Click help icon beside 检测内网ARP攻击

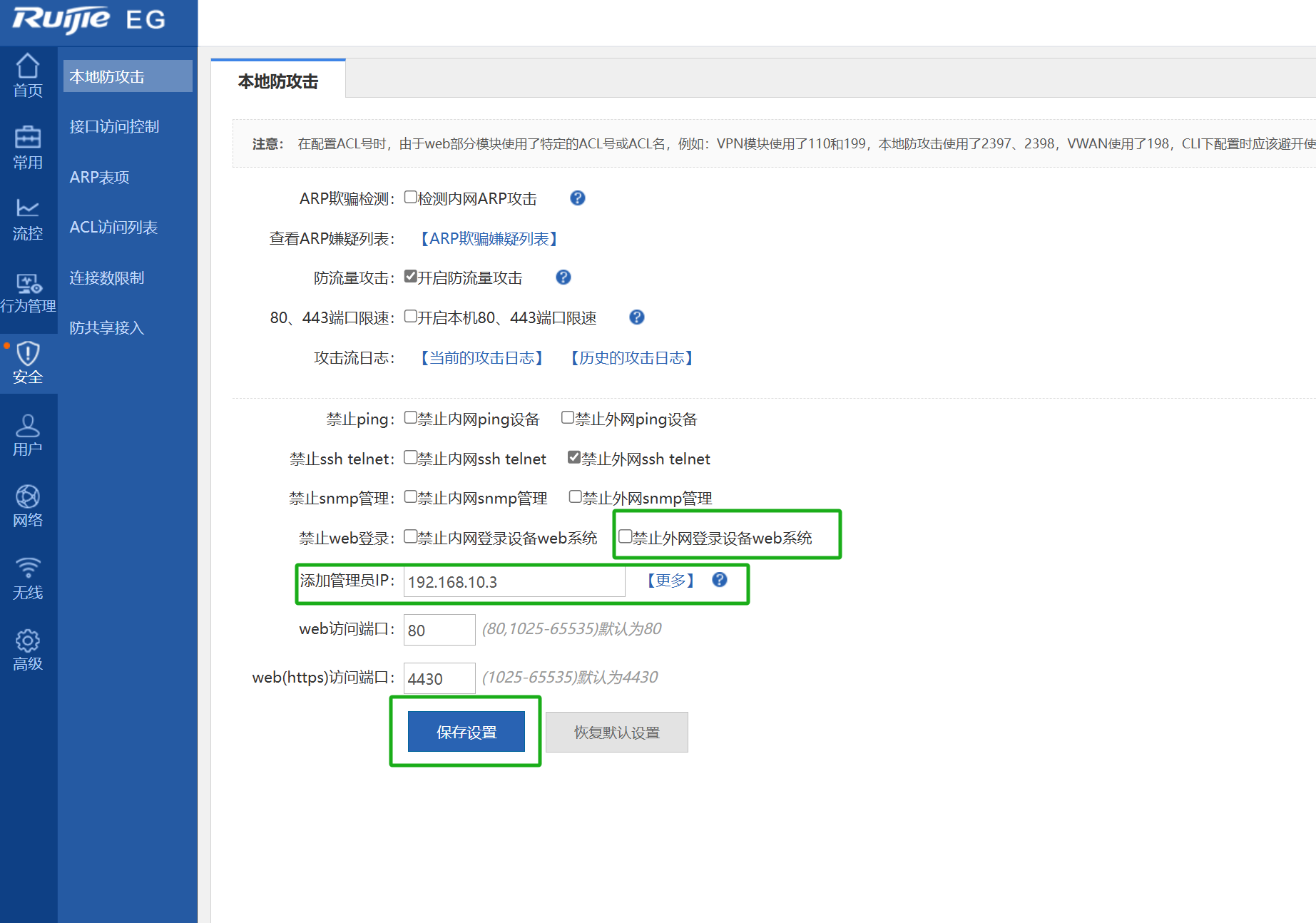click(578, 198)
